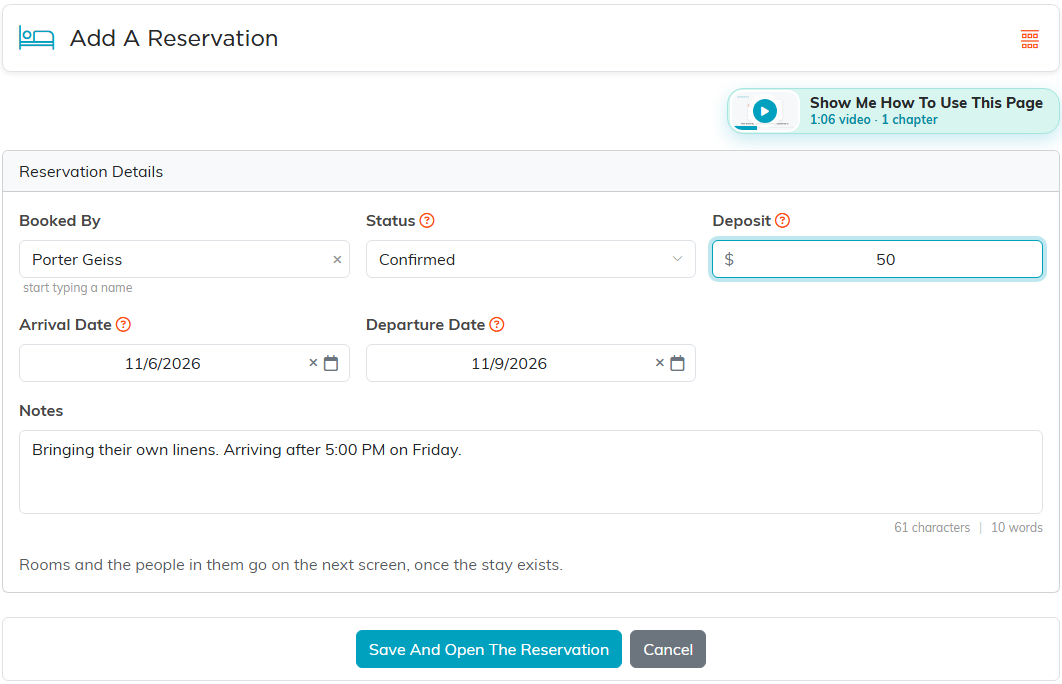Clear the Departure Date value
The height and width of the screenshot is (684, 1062).
pos(660,363)
